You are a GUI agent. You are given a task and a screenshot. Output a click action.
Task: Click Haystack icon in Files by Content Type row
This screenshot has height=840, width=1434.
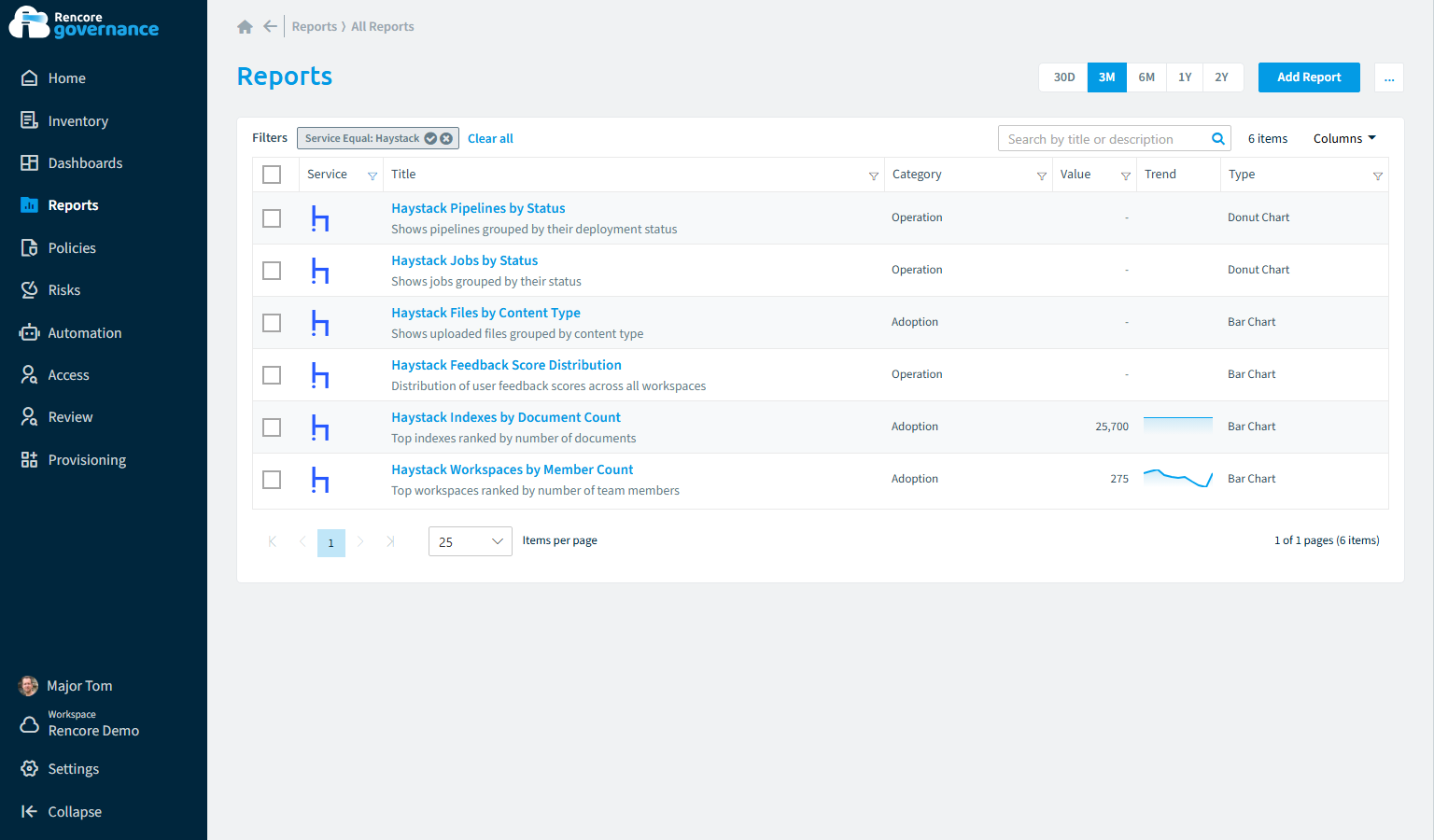[320, 323]
